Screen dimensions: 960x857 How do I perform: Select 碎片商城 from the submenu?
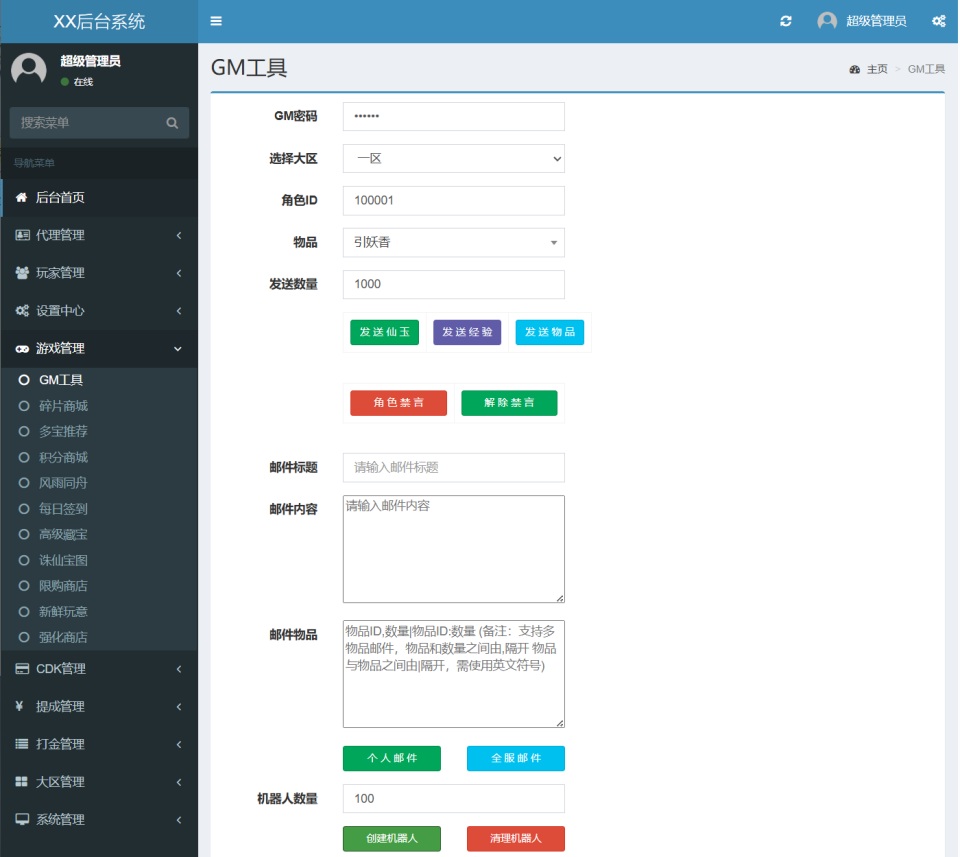coord(65,405)
